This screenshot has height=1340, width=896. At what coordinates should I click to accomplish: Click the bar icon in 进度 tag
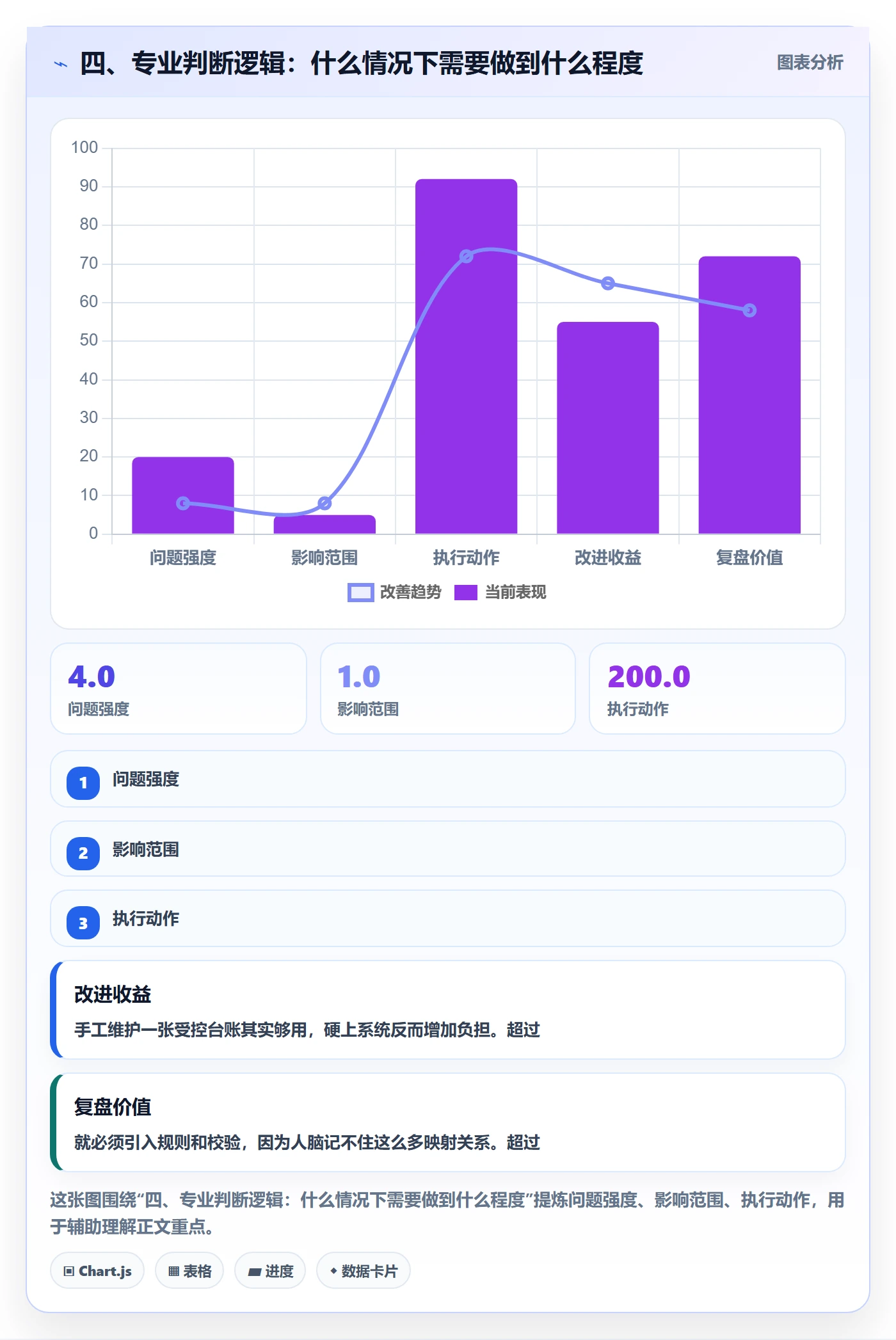coord(255,1272)
